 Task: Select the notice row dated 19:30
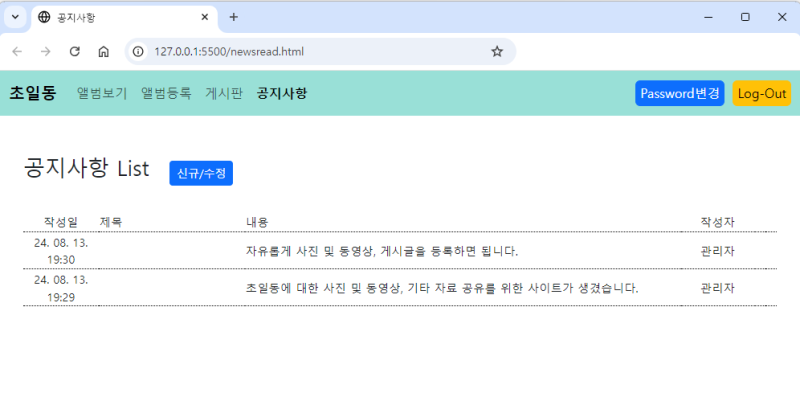pos(400,251)
